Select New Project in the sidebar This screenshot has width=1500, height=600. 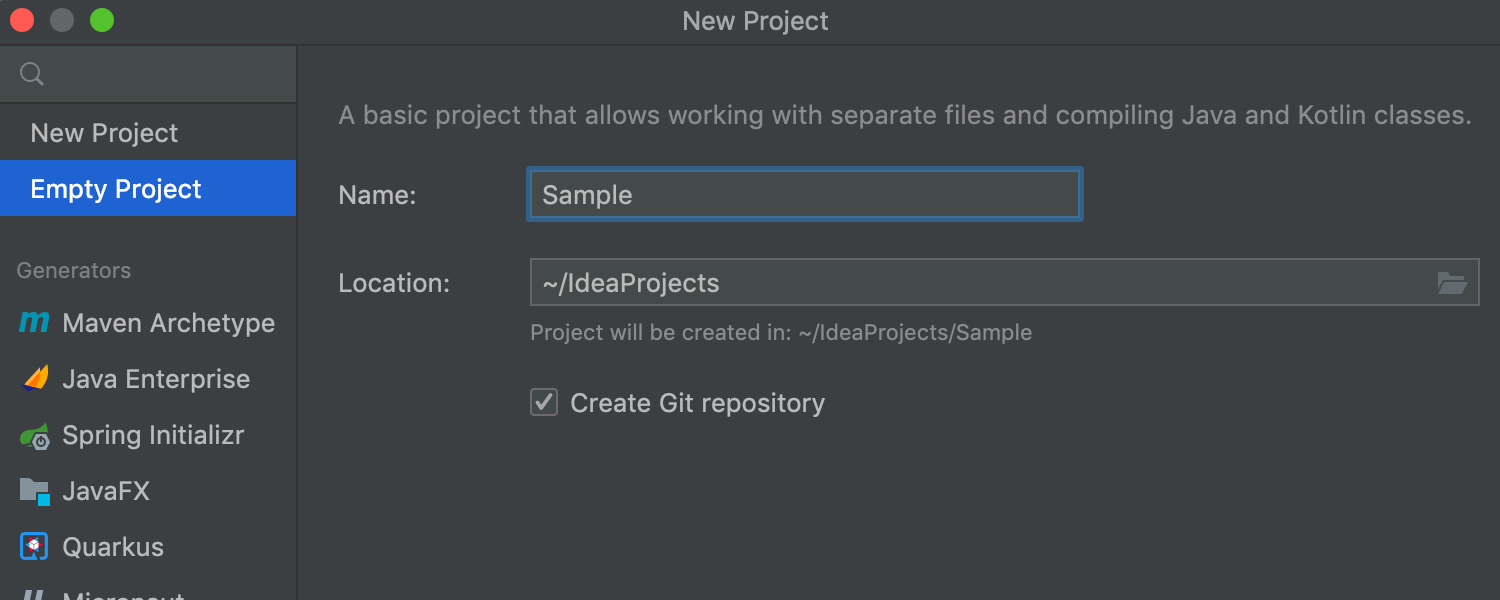[104, 133]
